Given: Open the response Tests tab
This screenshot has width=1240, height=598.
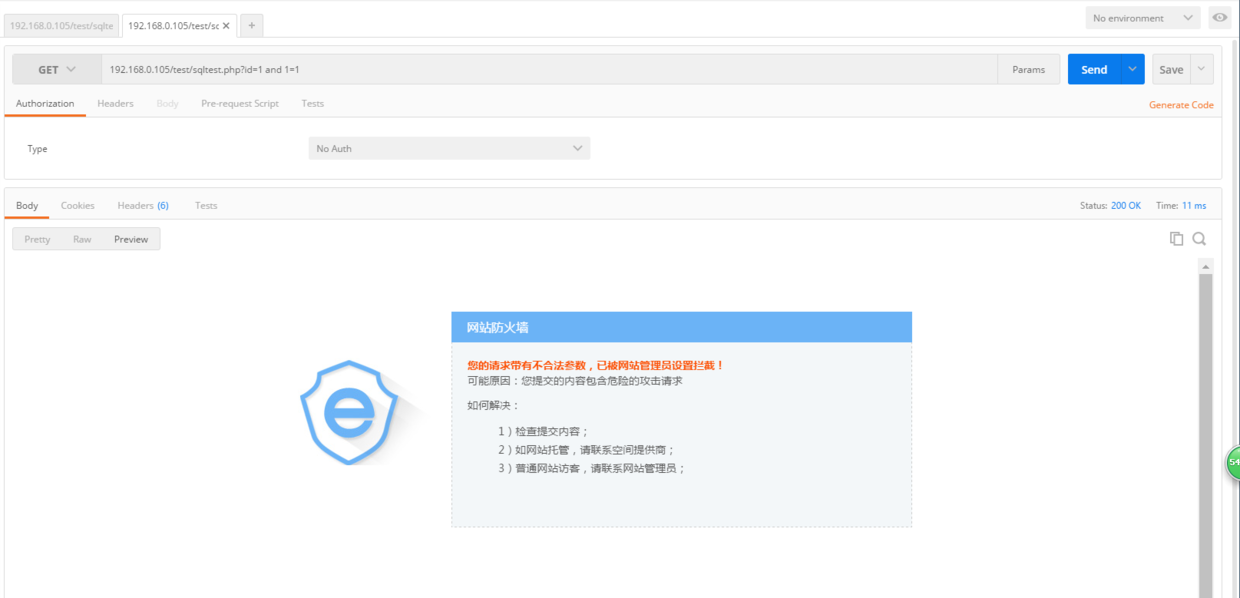Looking at the screenshot, I should pyautogui.click(x=206, y=206).
